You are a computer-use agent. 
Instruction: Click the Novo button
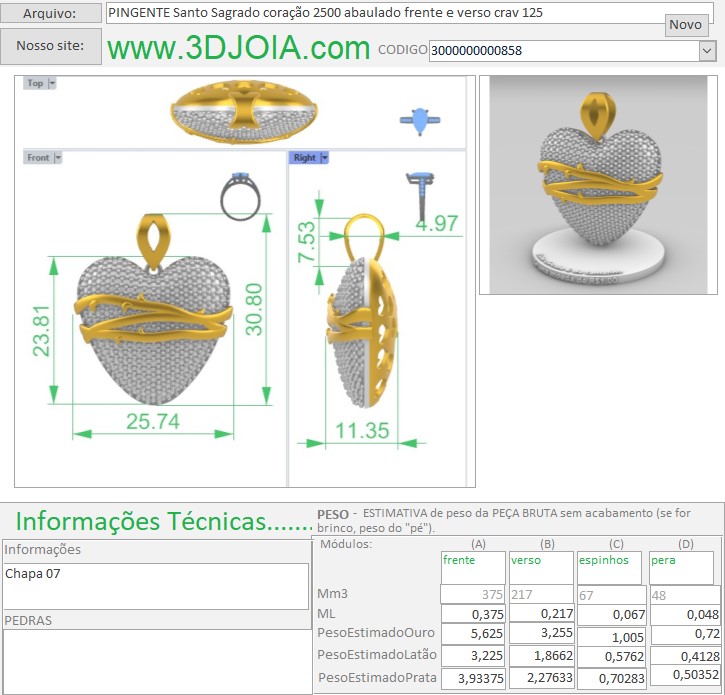pyautogui.click(x=685, y=25)
